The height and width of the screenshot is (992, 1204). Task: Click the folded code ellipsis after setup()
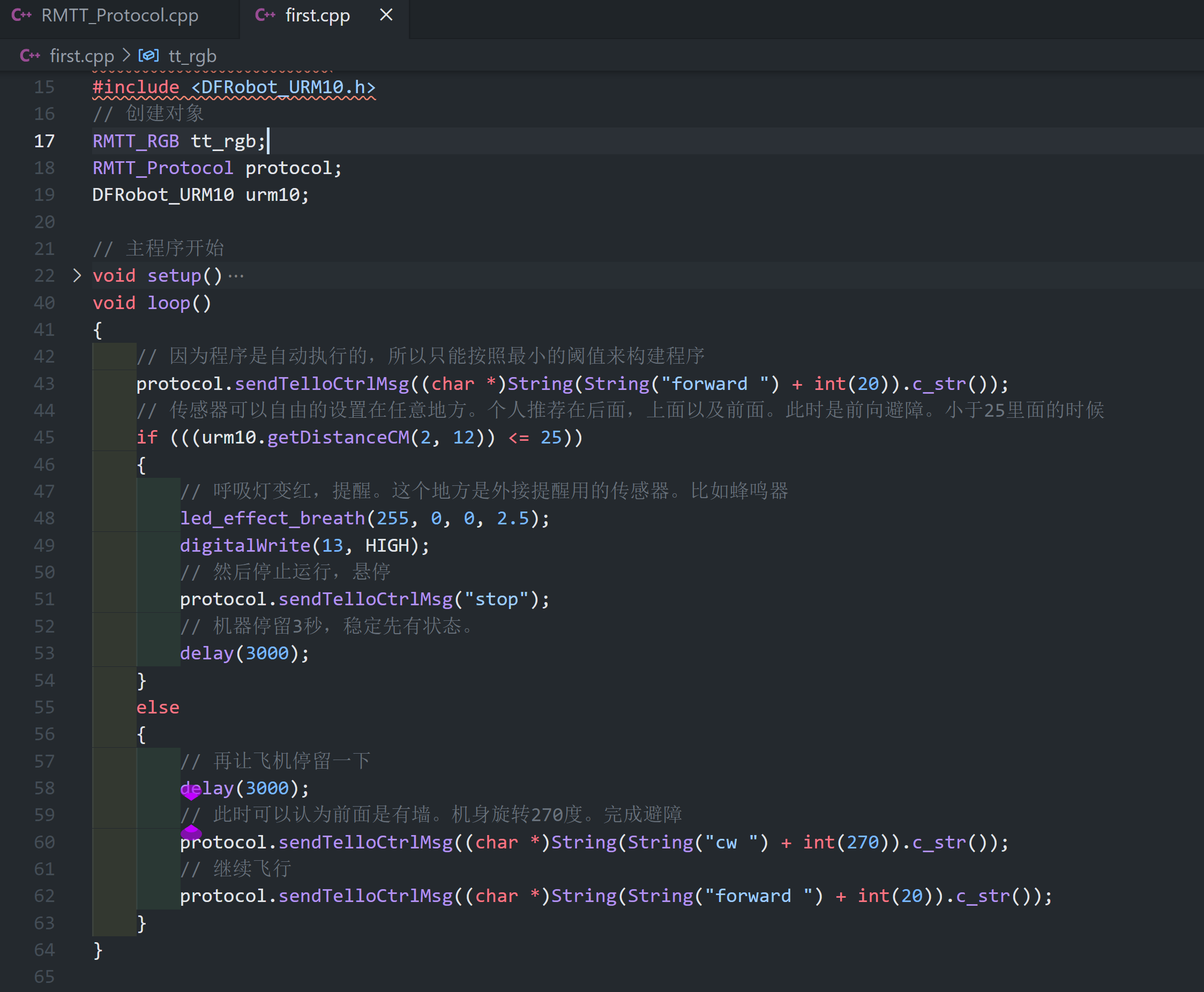click(x=236, y=276)
